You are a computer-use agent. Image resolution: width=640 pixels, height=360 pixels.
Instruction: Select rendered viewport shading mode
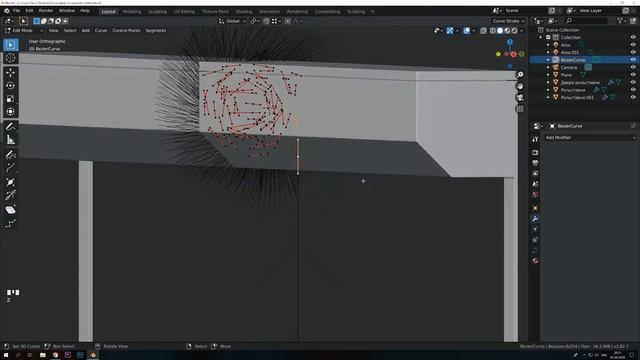(x=515, y=31)
